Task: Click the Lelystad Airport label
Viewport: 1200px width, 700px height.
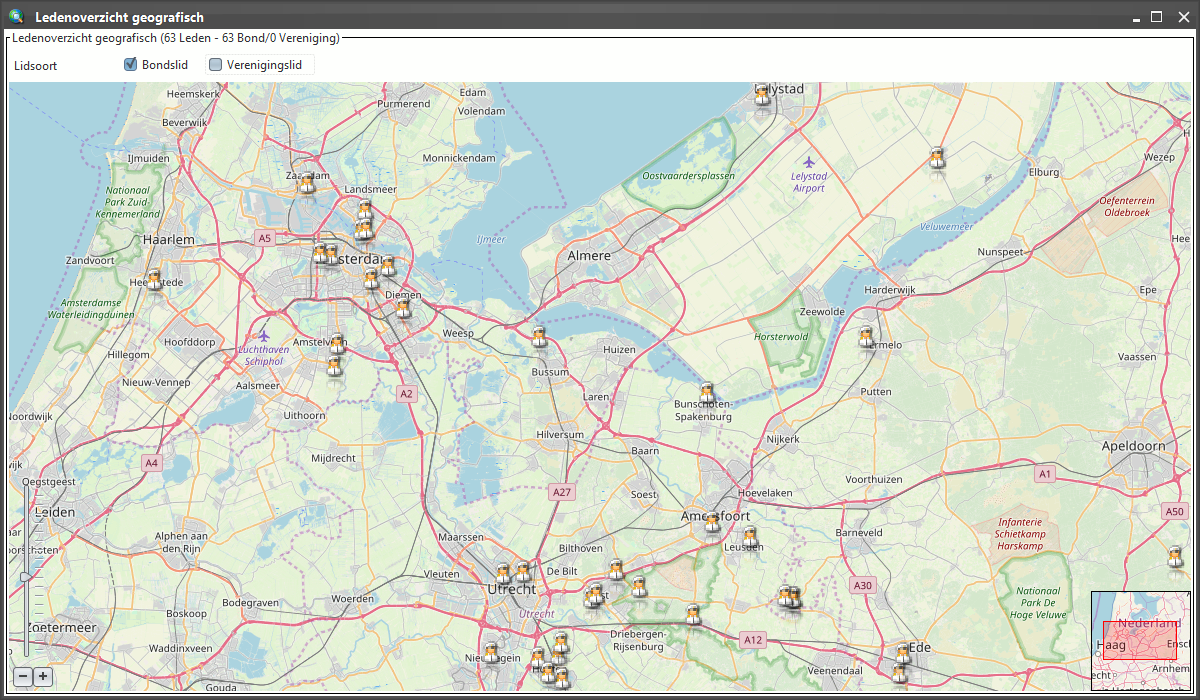Action: click(x=808, y=182)
